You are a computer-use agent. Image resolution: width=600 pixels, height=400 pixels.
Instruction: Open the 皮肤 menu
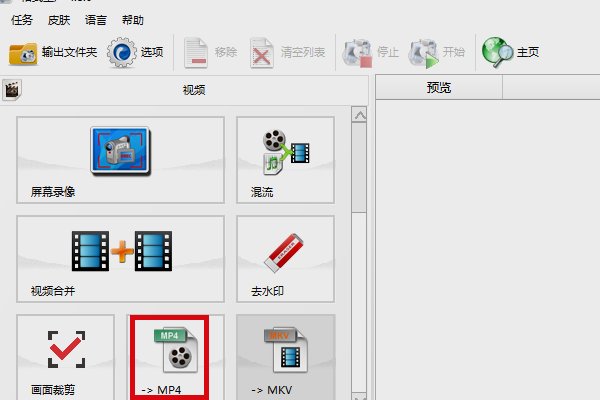[x=59, y=20]
